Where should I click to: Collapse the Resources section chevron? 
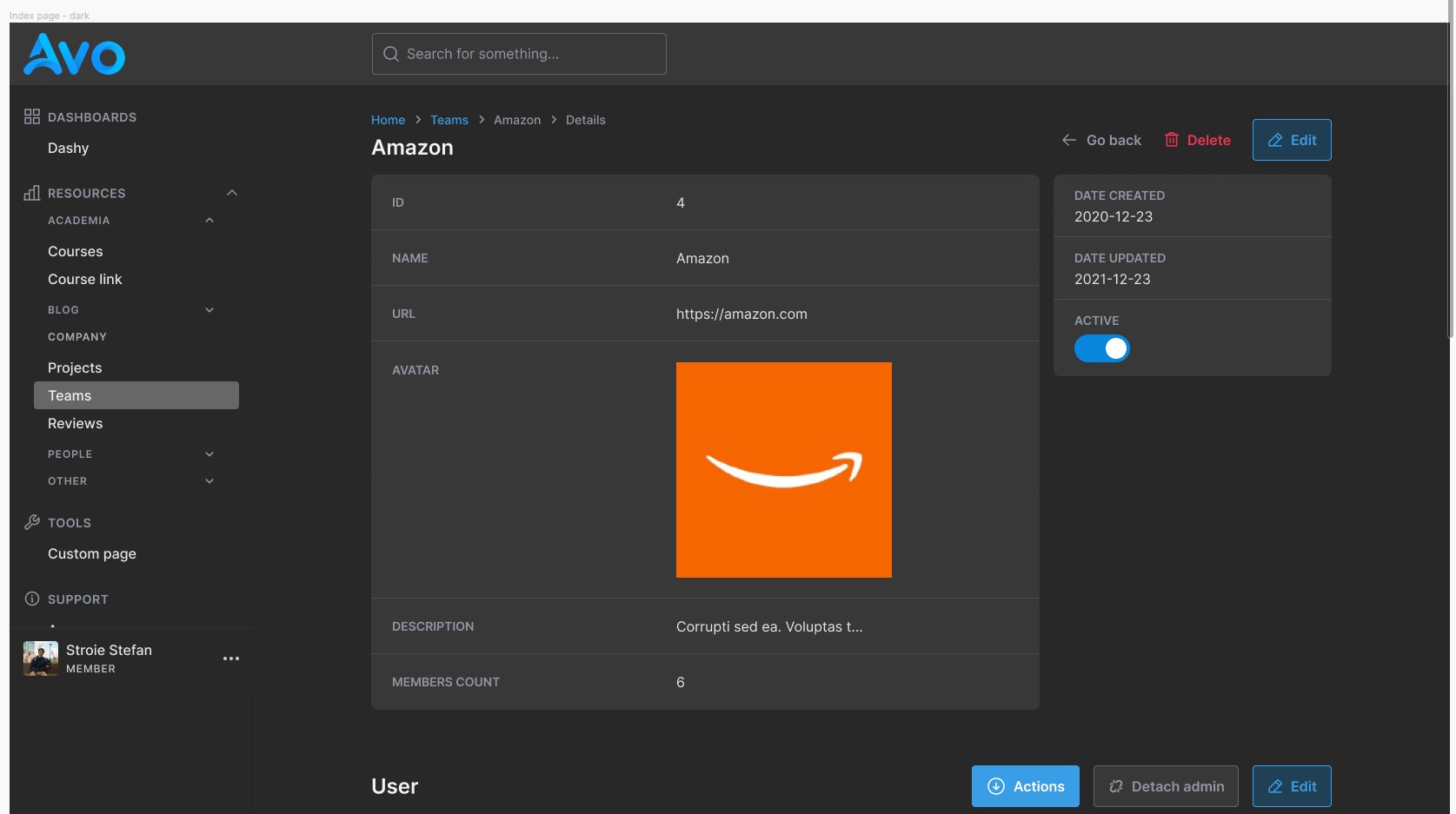pos(232,193)
